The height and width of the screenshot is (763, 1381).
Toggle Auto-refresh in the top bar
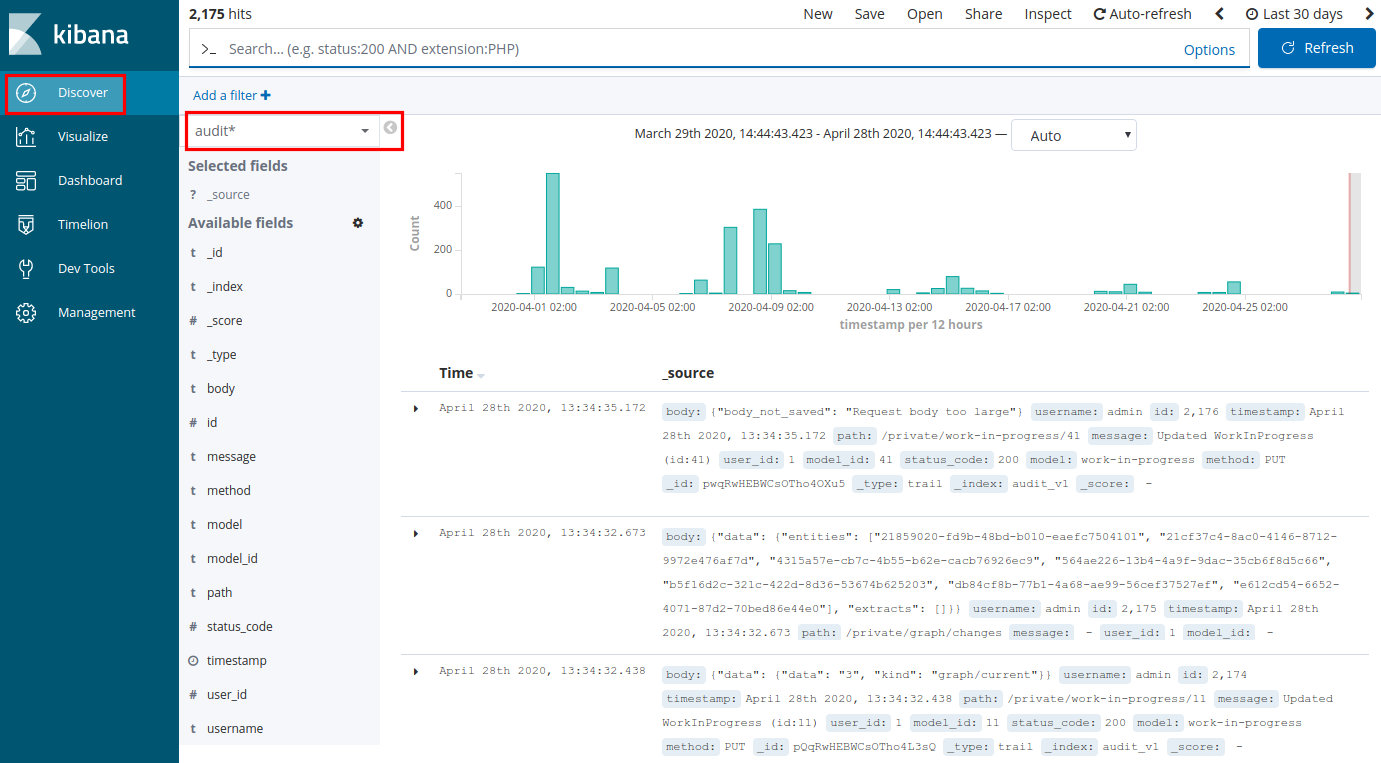click(1142, 14)
